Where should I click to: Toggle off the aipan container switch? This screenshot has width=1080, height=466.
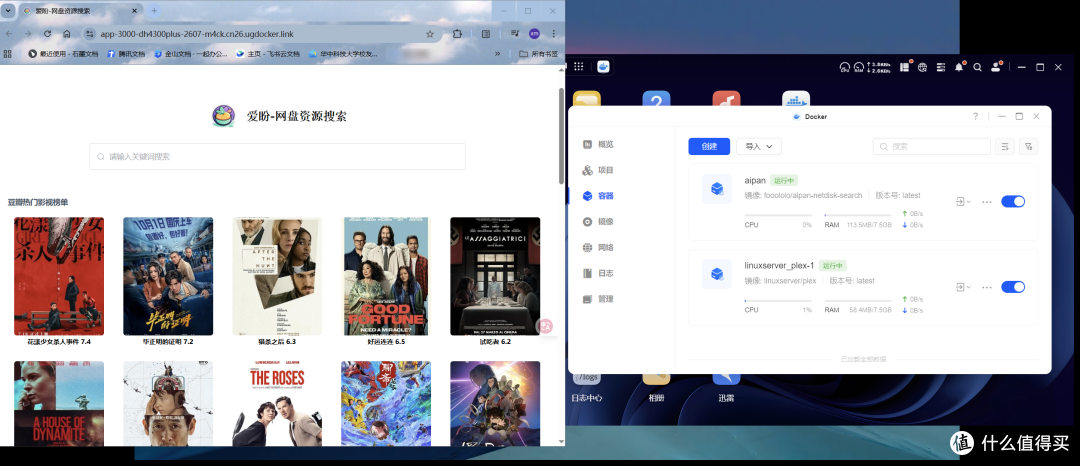1013,202
